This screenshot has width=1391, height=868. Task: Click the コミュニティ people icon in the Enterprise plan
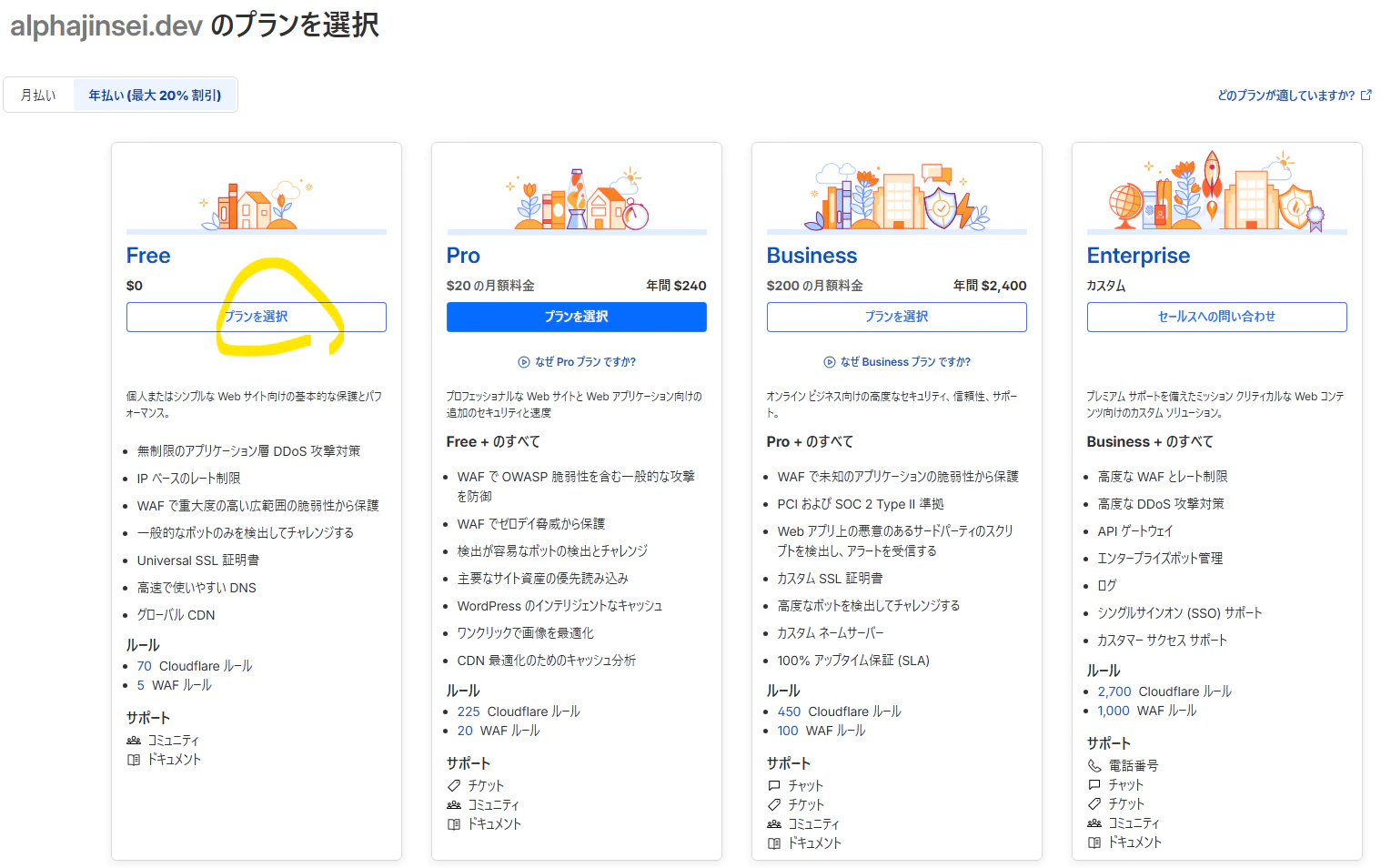pyautogui.click(x=1094, y=823)
